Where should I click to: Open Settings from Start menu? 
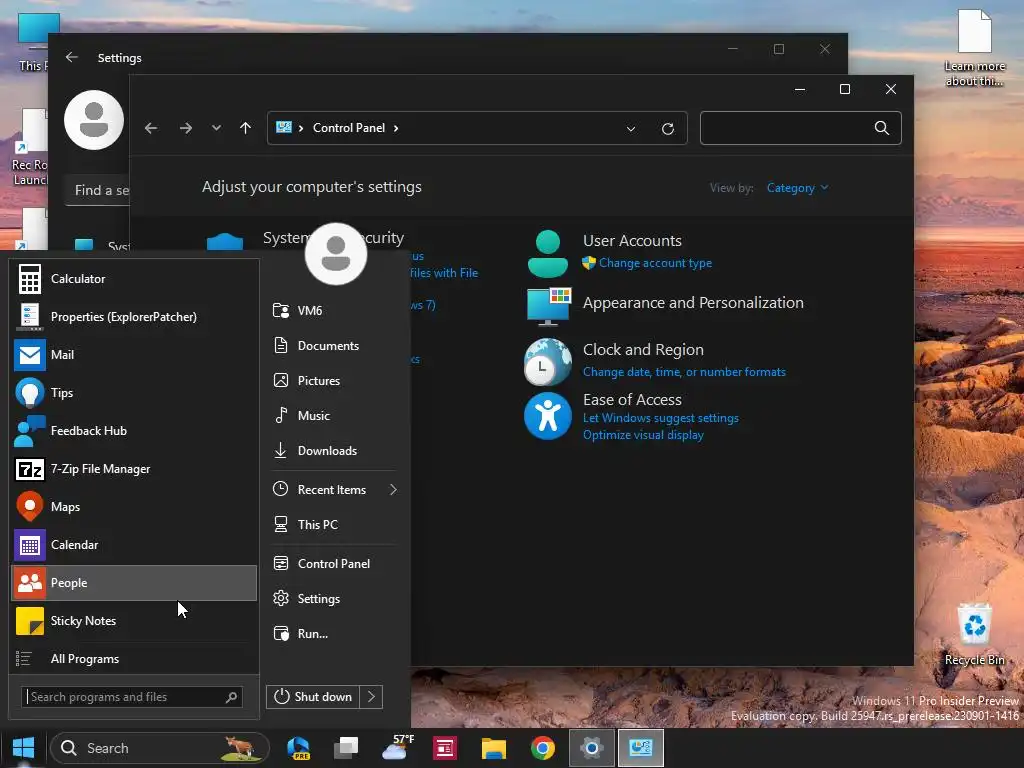tap(333, 599)
